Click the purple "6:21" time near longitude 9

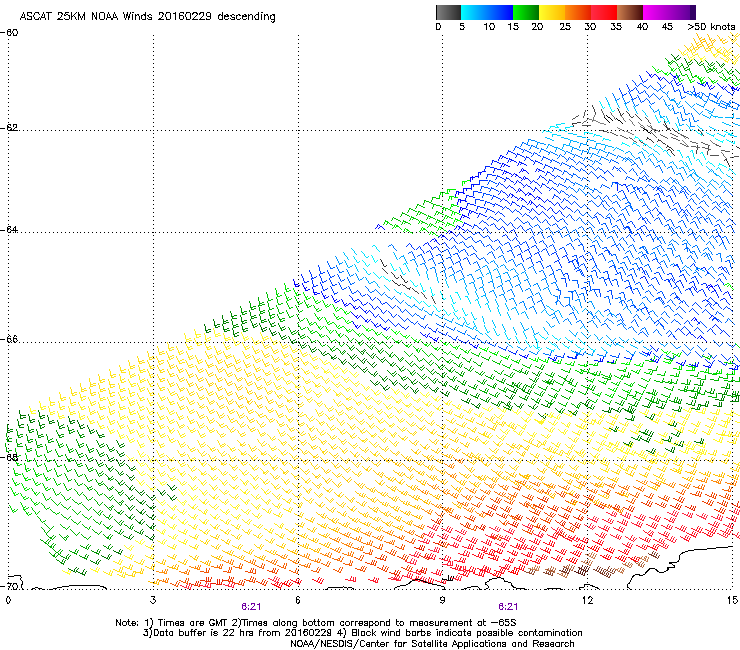point(508,607)
